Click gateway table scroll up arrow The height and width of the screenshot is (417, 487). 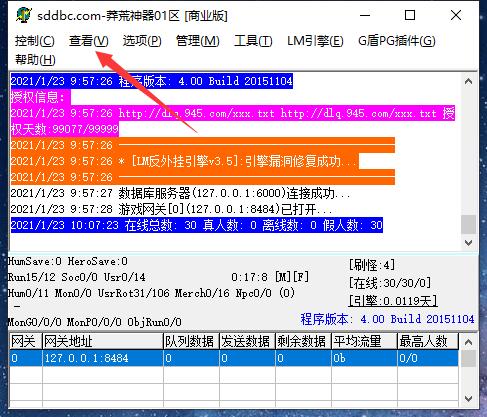(468, 342)
